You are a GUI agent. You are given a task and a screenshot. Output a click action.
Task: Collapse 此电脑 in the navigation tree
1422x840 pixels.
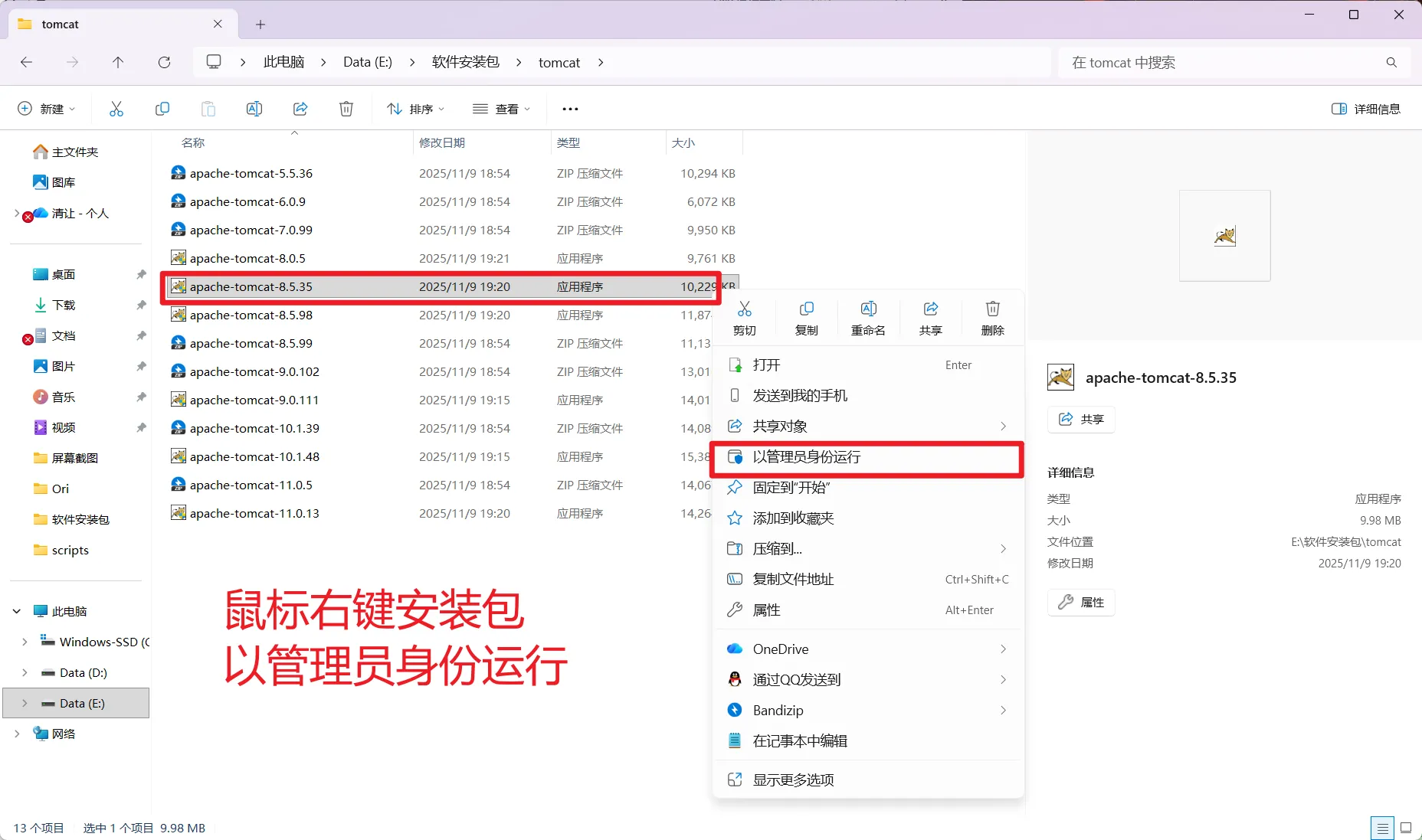(17, 611)
